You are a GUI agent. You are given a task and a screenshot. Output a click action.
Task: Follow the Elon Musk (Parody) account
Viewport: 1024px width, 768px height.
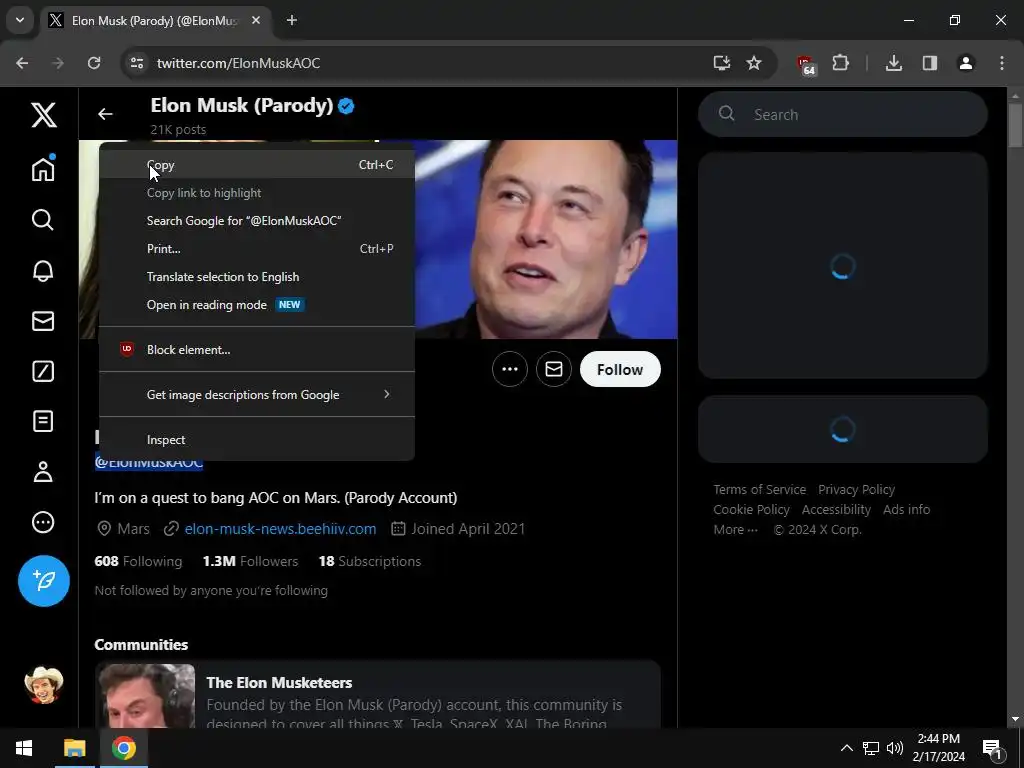tap(620, 370)
